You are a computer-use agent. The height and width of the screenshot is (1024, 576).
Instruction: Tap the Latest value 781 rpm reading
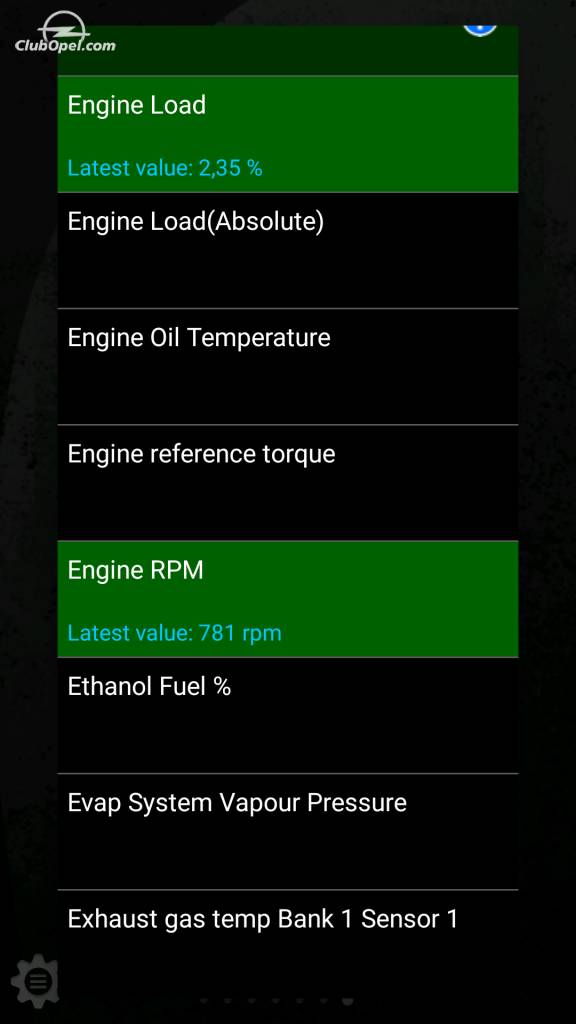174,633
